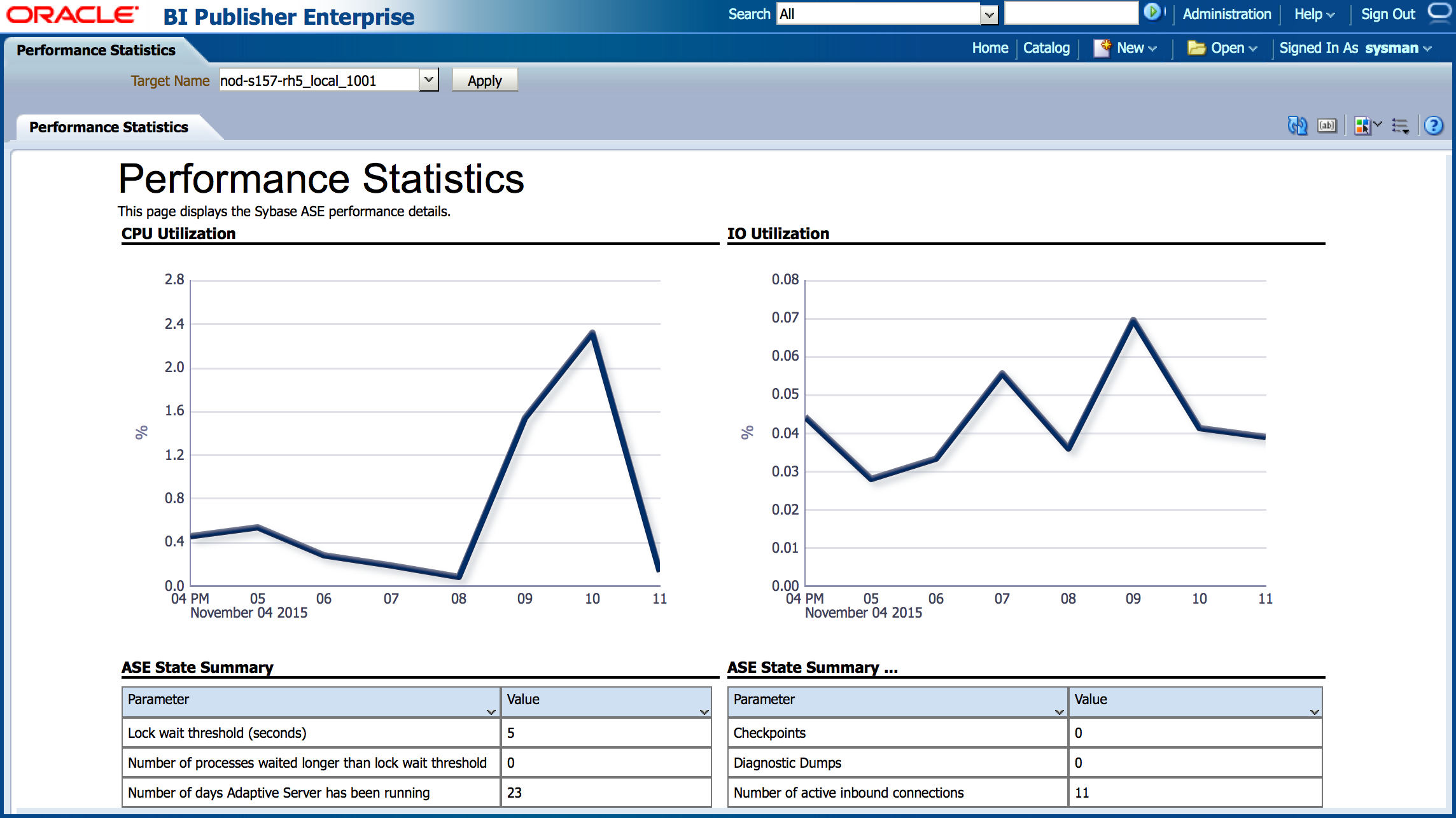Image resolution: width=1456 pixels, height=818 pixels.
Task: Click the report refresh icon
Action: click(x=1297, y=126)
